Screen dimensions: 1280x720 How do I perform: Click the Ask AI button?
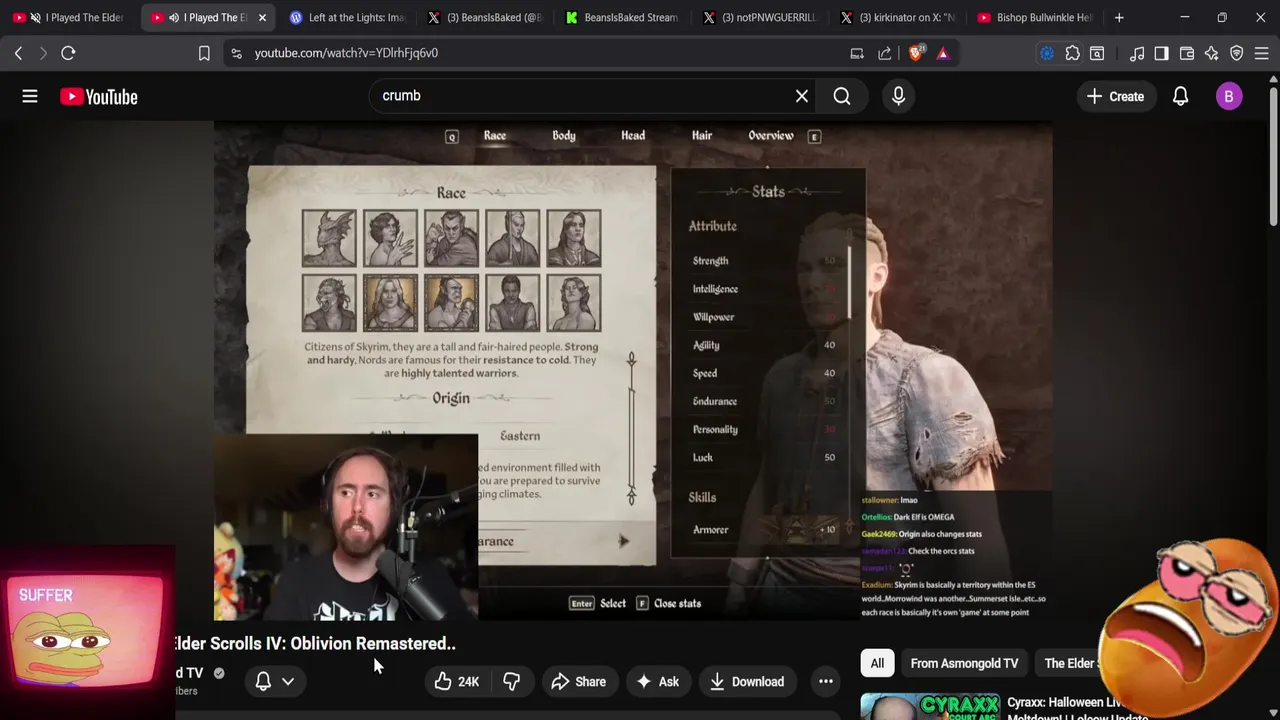(657, 682)
